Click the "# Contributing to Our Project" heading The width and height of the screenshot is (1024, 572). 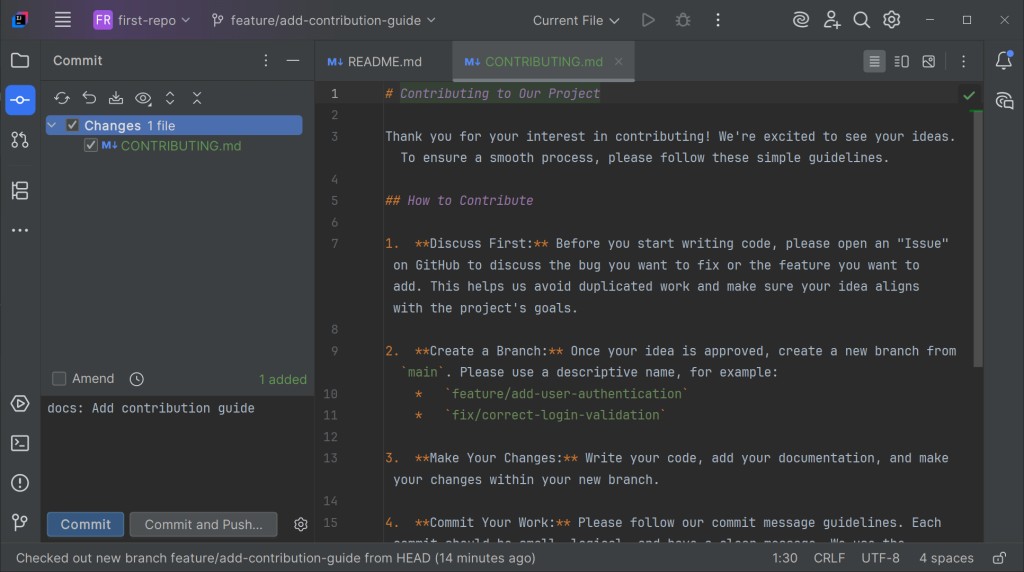(492, 93)
